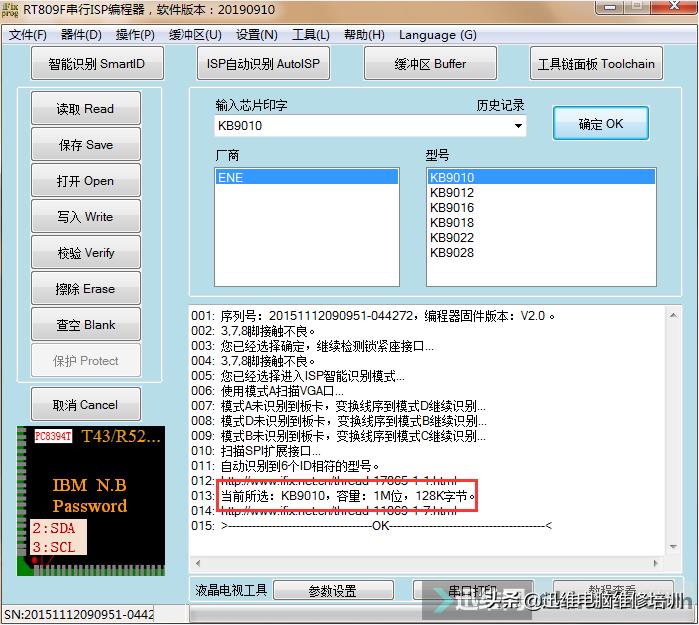Click log line 006 使用模式A扫描VGA口
Image resolution: width=699 pixels, height=625 pixels.
[267, 391]
